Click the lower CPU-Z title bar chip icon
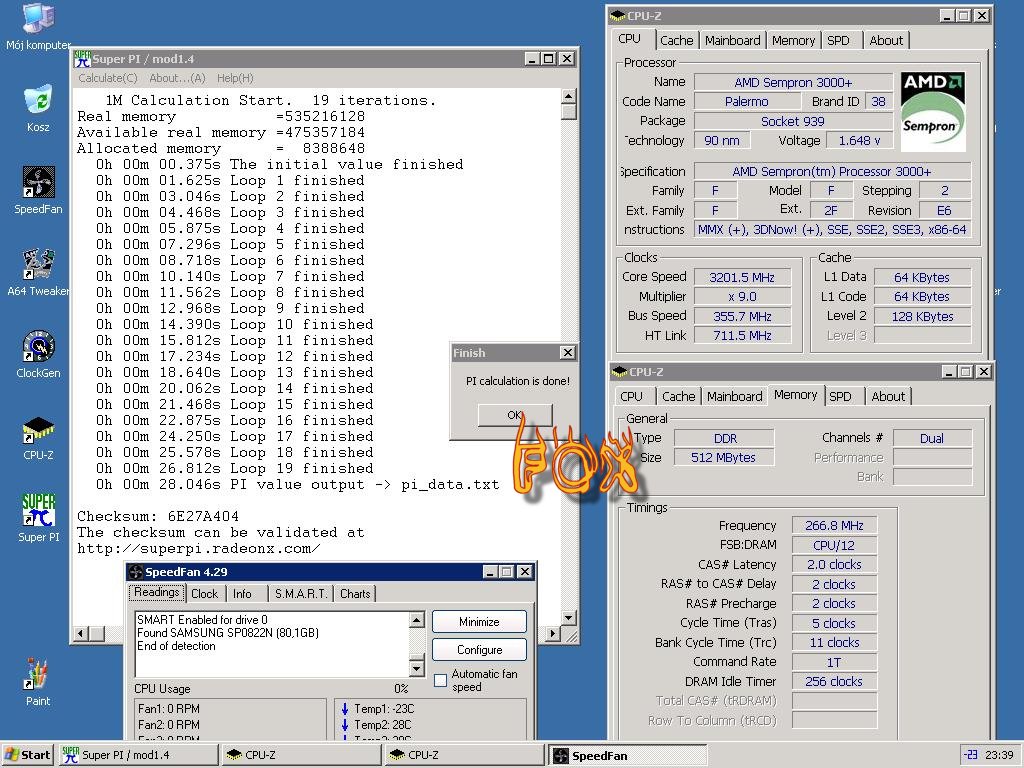This screenshot has width=1024, height=768. click(x=619, y=372)
